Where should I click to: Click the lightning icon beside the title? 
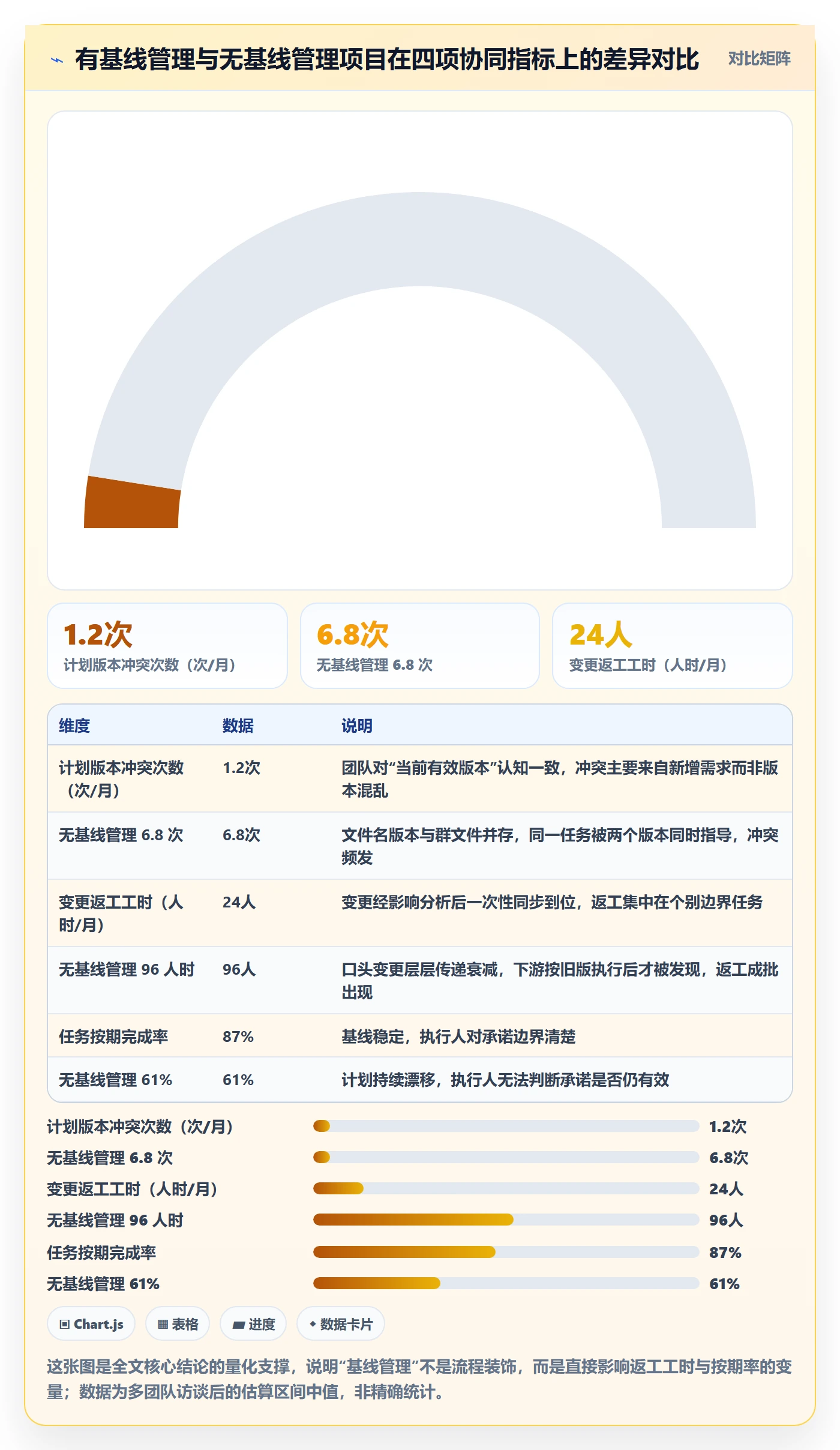click(x=57, y=59)
